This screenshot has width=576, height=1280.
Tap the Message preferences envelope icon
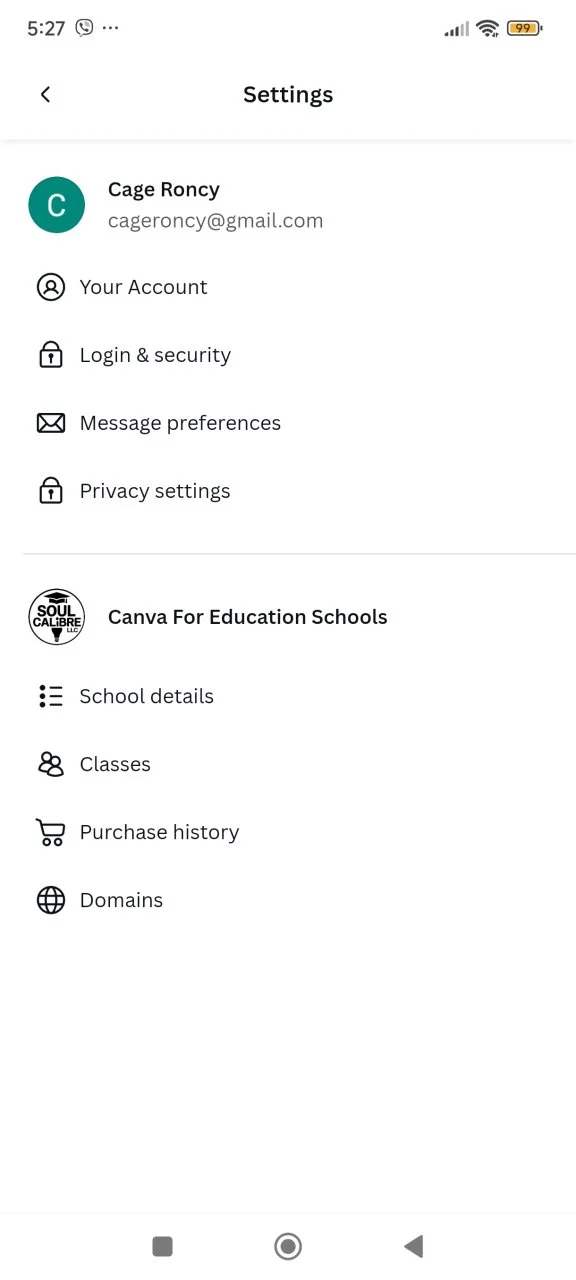click(x=51, y=423)
